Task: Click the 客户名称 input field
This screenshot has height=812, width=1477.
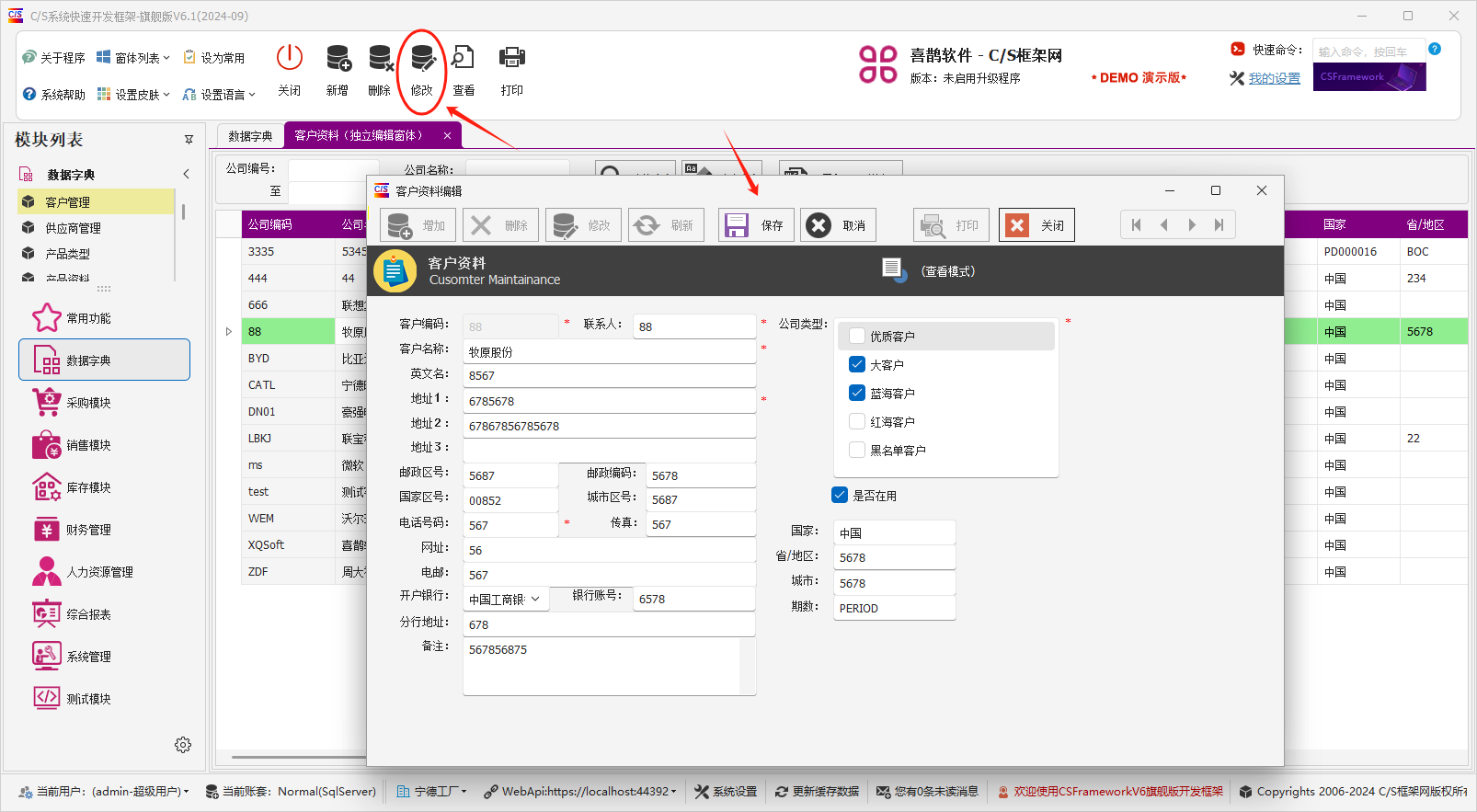Action: pos(609,351)
